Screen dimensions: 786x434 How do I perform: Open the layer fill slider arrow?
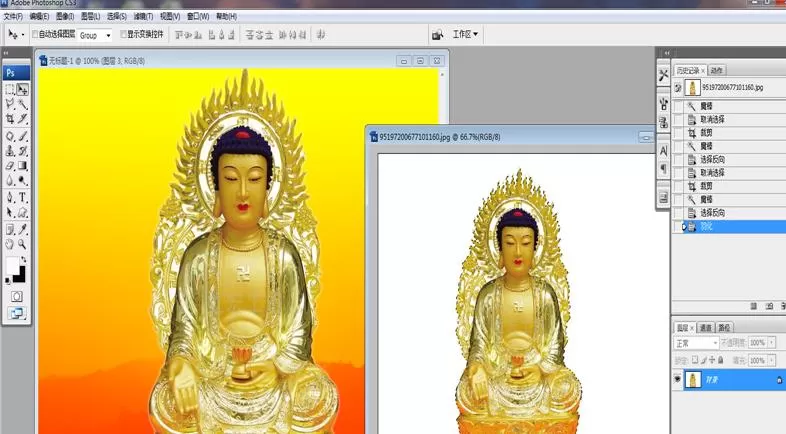(x=771, y=360)
